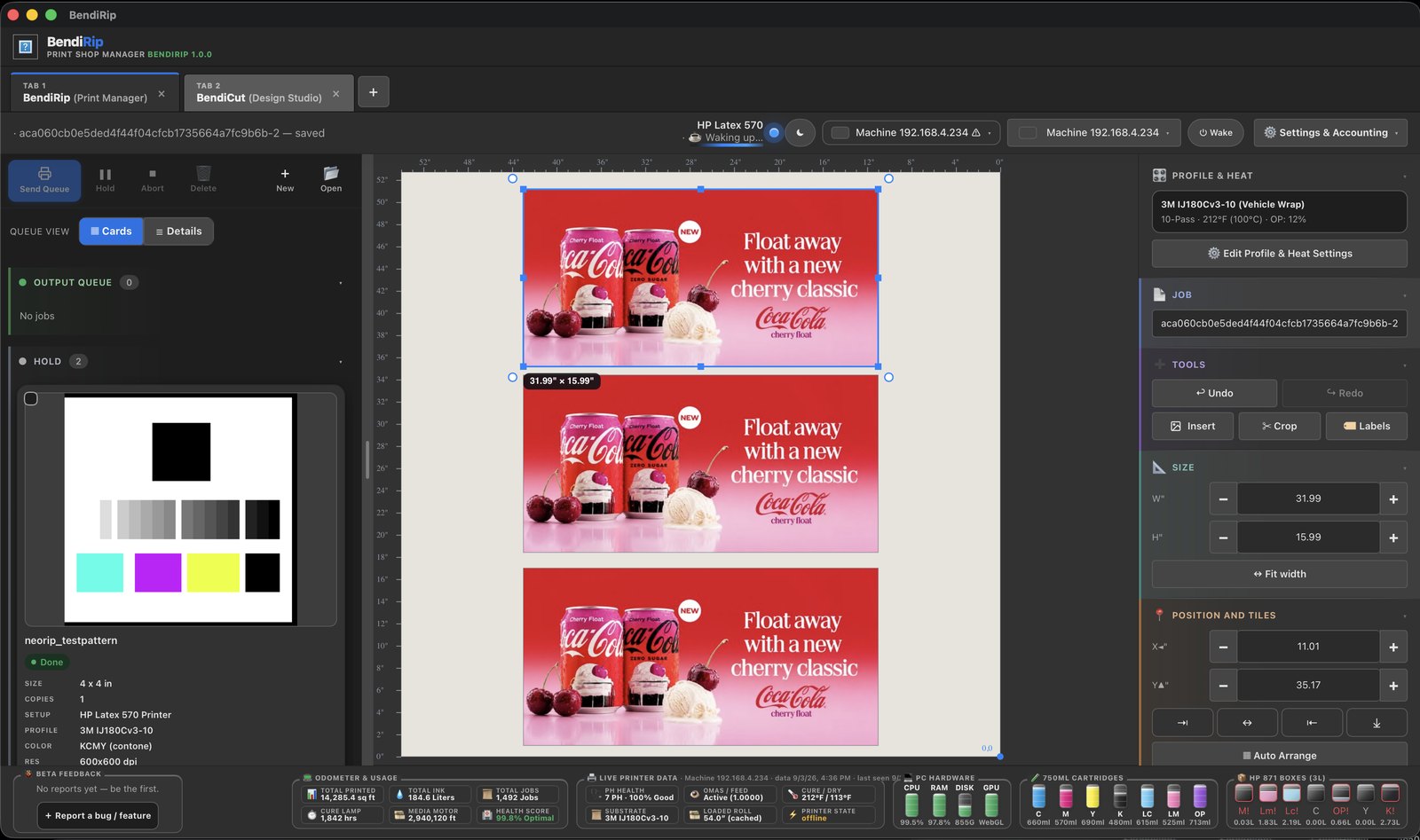This screenshot has height=840, width=1420.
Task: Click the question mark app logo icon
Action: click(26, 46)
